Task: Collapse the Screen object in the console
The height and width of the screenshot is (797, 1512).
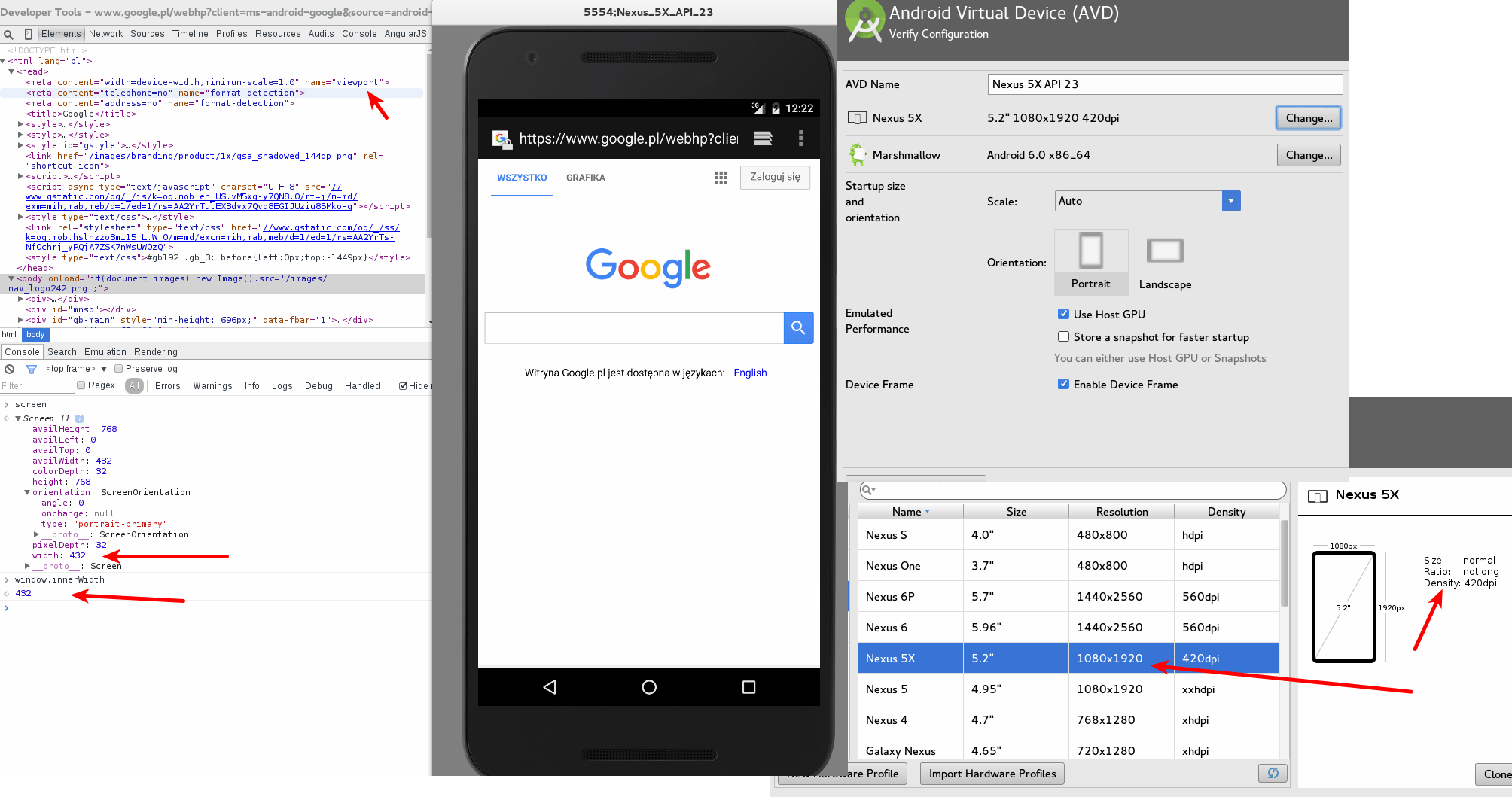Action: pos(18,418)
